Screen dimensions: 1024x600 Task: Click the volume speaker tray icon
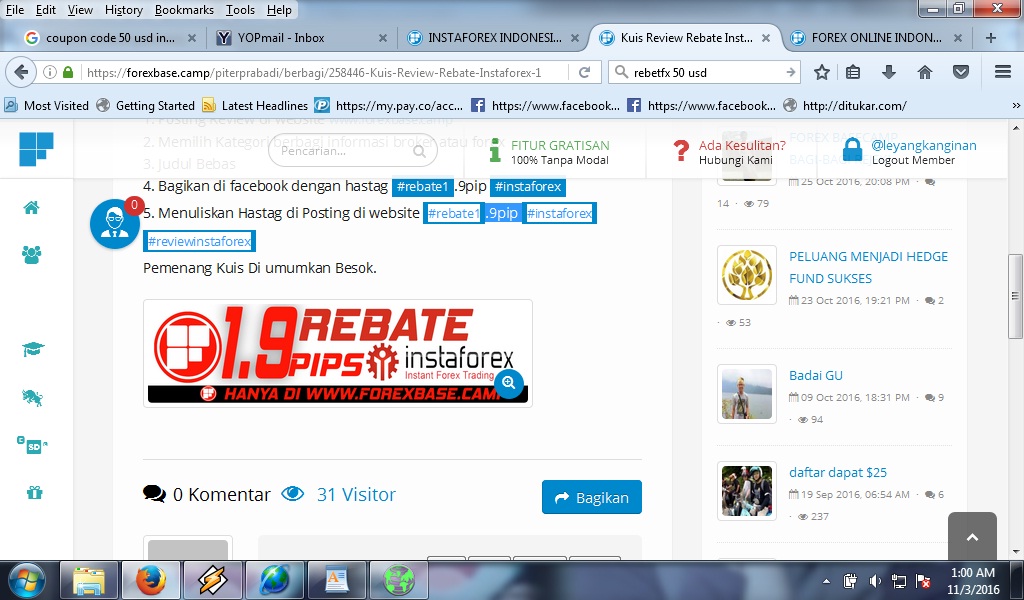pos(875,581)
